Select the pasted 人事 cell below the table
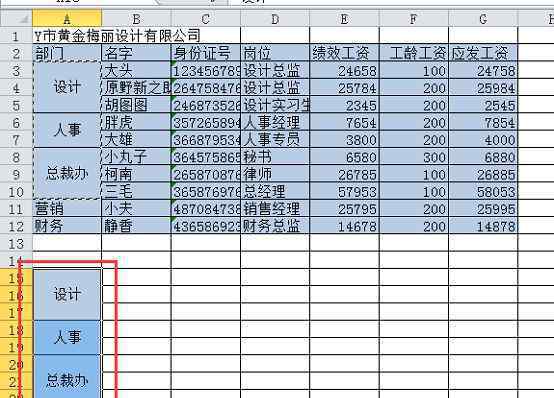This screenshot has height=398, width=554. 67,338
